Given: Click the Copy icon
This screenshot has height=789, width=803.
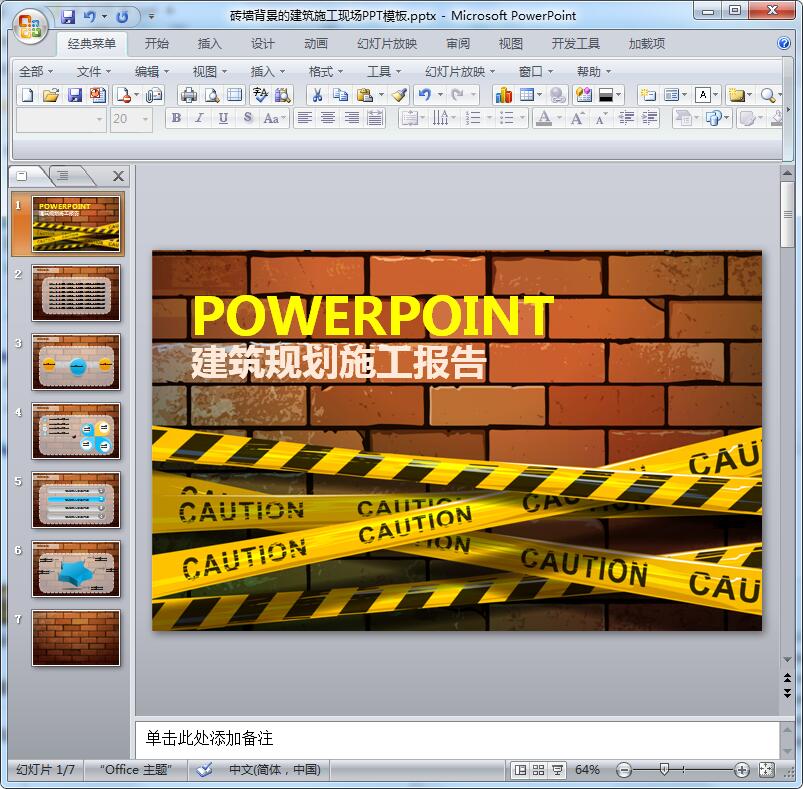Looking at the screenshot, I should click(x=341, y=95).
